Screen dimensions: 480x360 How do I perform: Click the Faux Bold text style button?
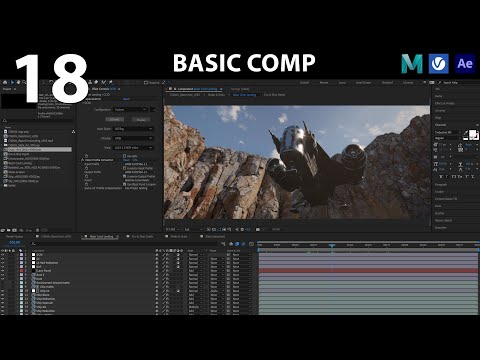tap(441, 176)
